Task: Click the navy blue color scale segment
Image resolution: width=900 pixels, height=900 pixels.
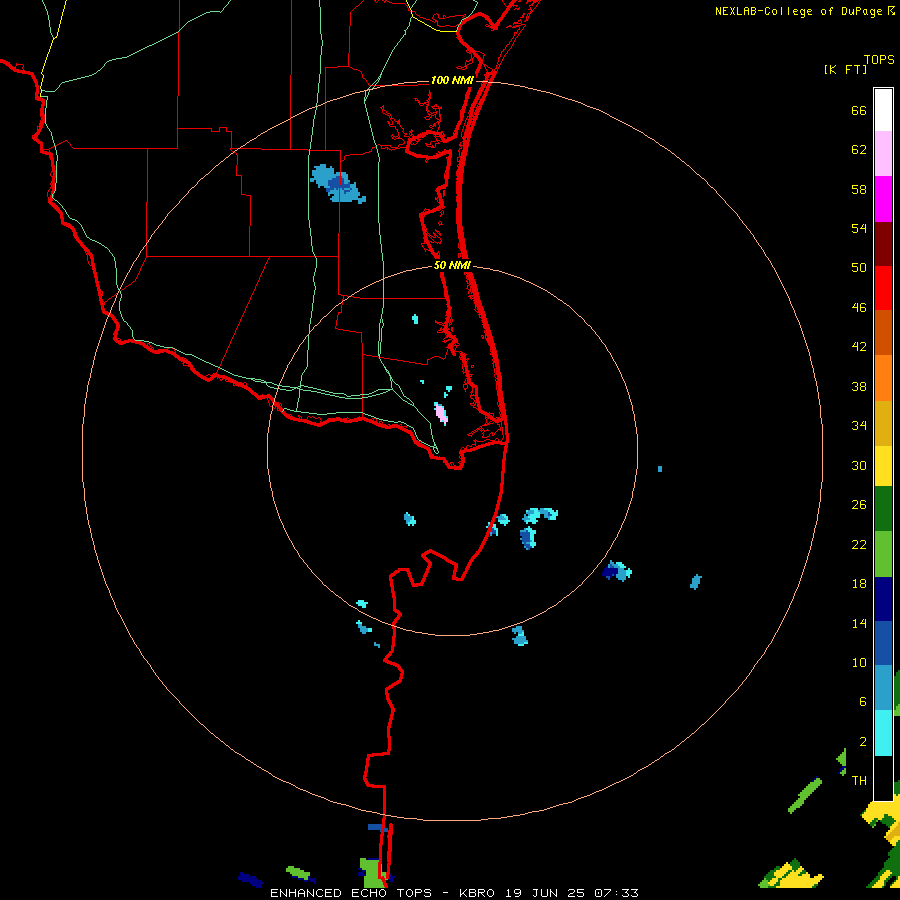Action: tap(883, 599)
